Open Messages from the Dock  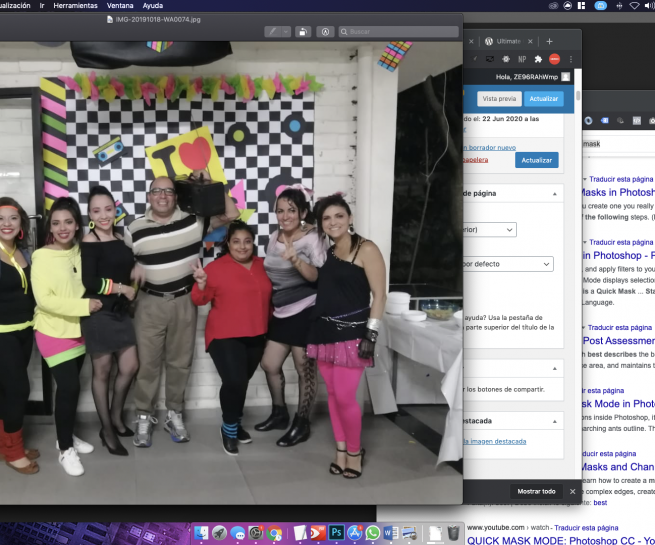coord(238,533)
